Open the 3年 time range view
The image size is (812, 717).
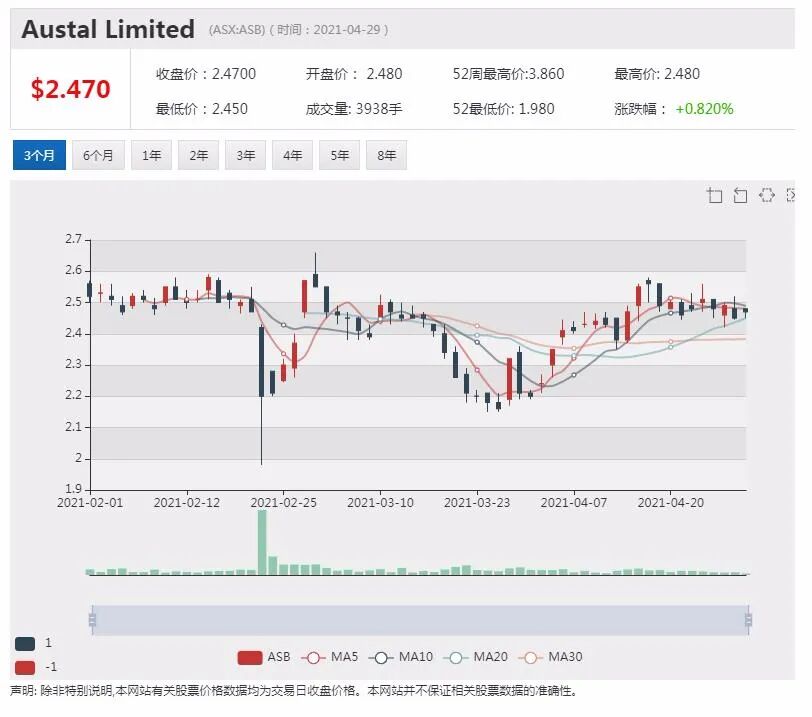(245, 155)
